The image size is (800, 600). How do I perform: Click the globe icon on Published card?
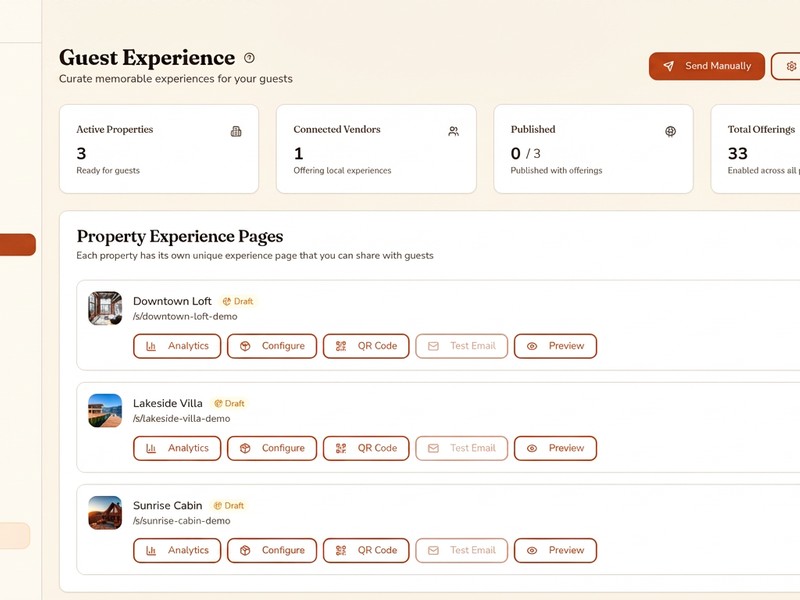point(671,131)
